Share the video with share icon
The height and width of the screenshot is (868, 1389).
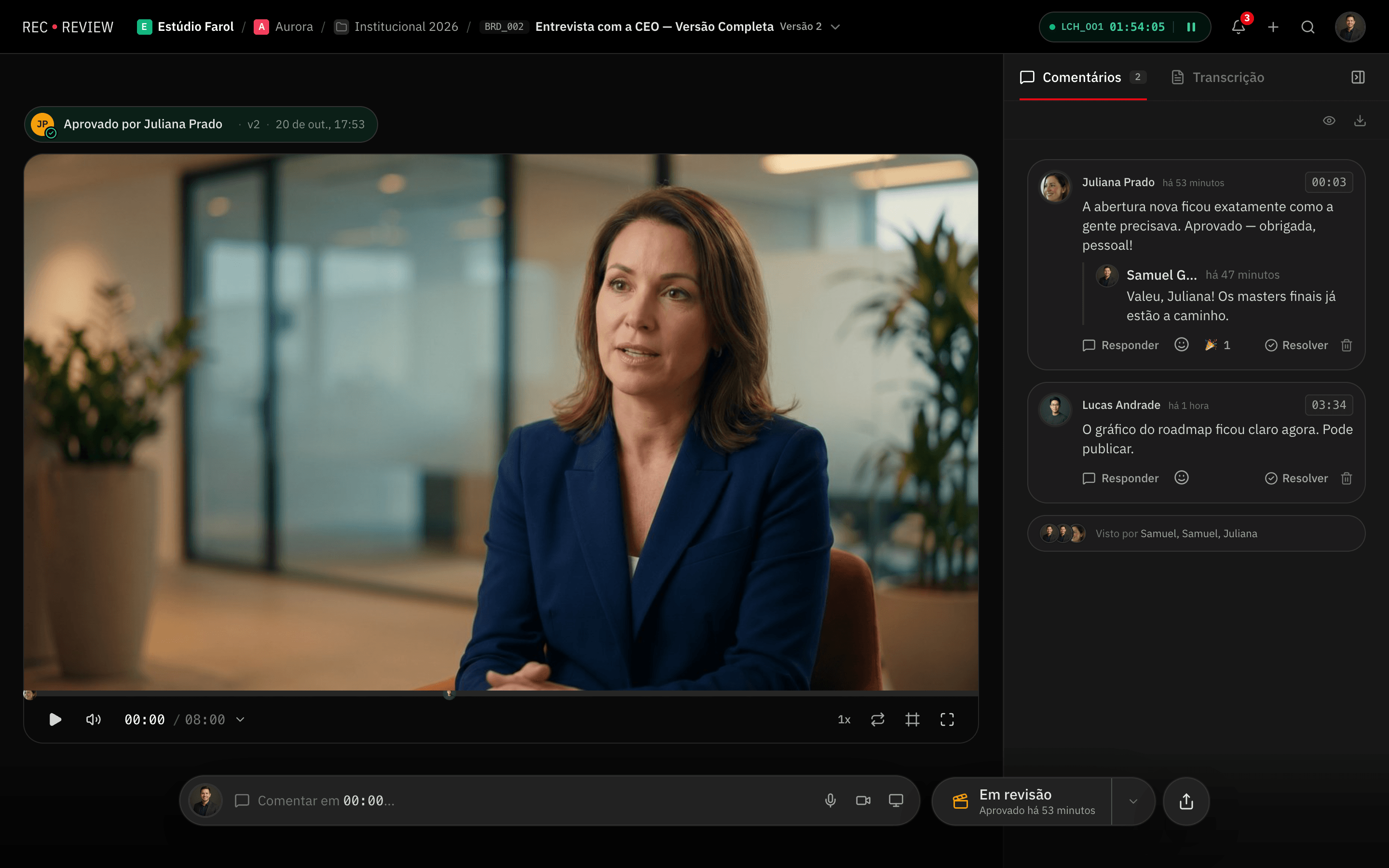(1186, 801)
